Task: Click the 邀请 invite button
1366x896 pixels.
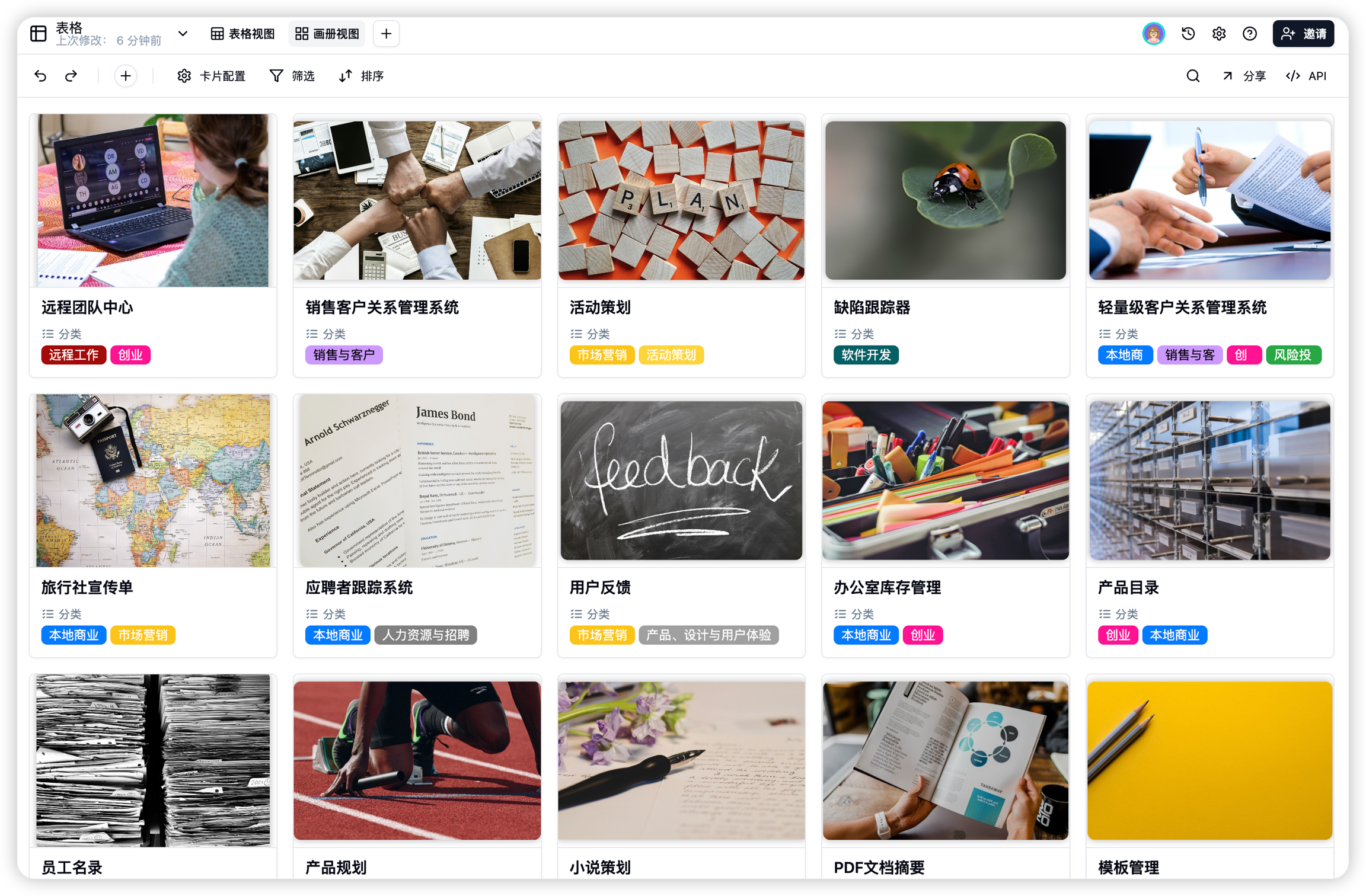Action: pos(1303,34)
